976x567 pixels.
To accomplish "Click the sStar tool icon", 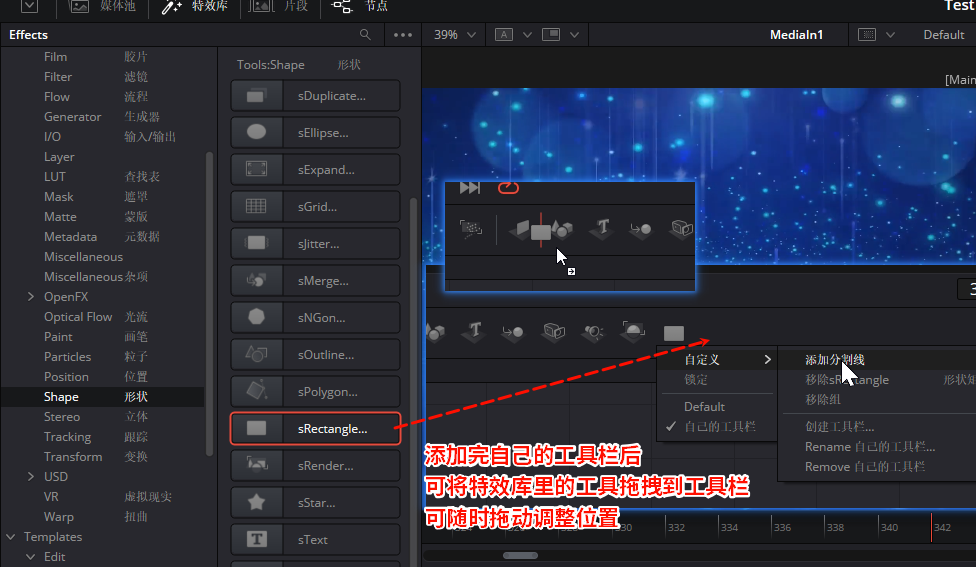I will pos(256,502).
